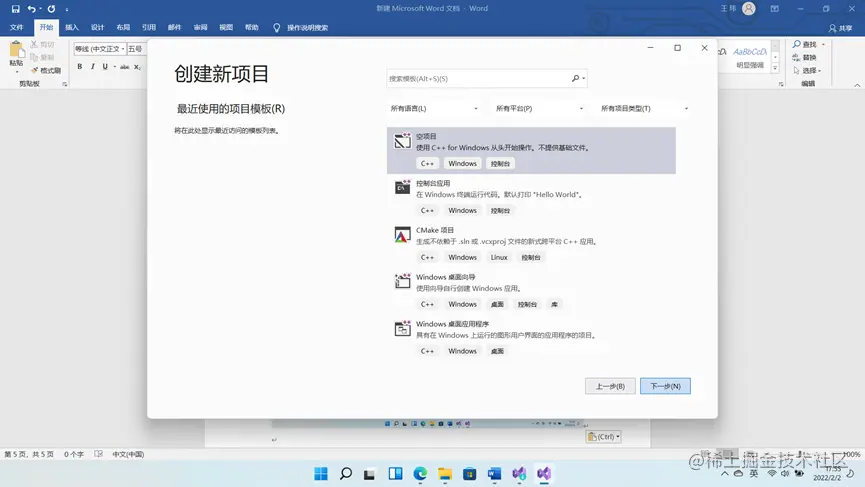865x487 pixels.
Task: Open the template search options arrow
Action: [584, 78]
